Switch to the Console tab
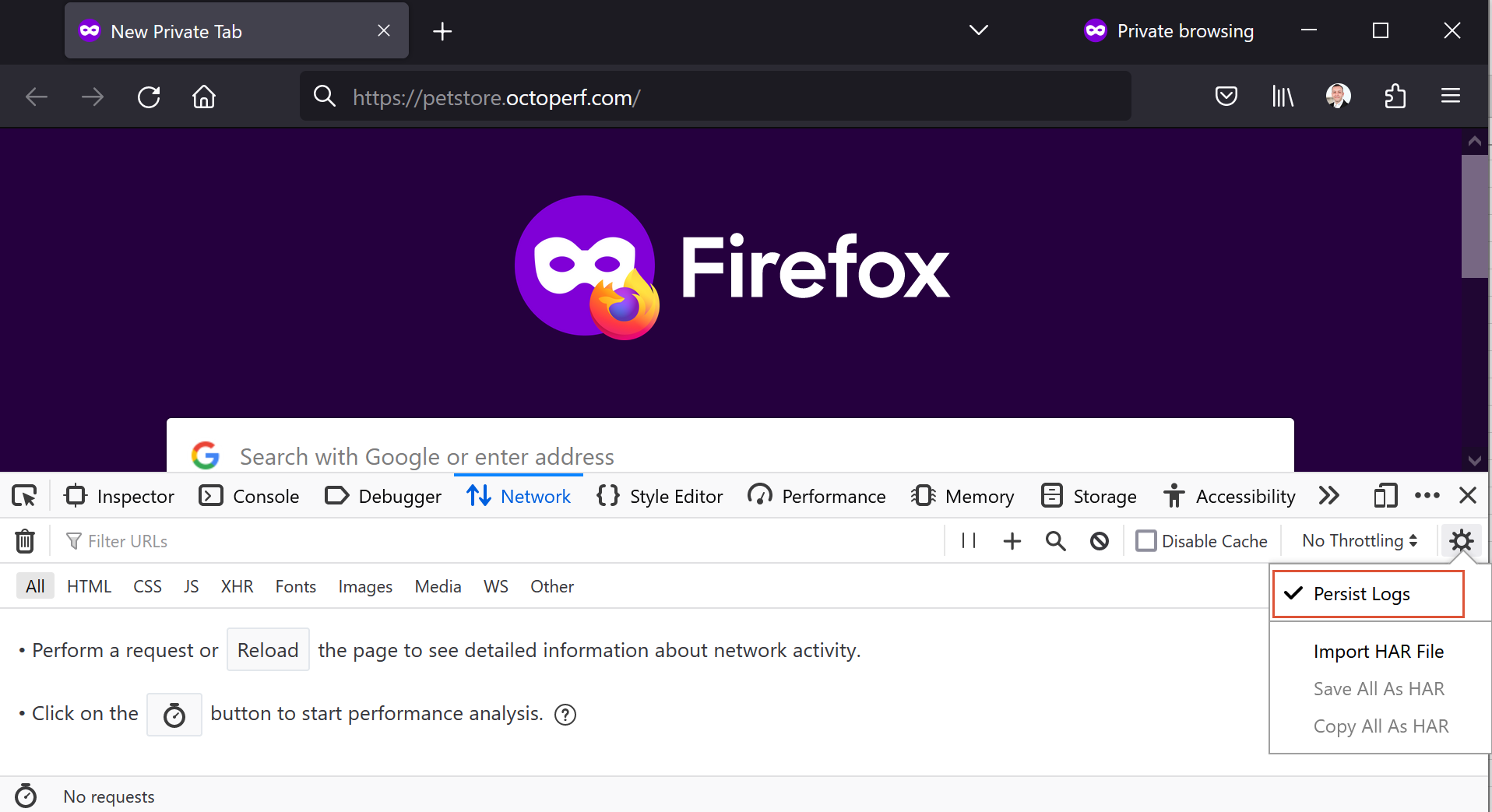This screenshot has width=1492, height=812. [x=248, y=496]
